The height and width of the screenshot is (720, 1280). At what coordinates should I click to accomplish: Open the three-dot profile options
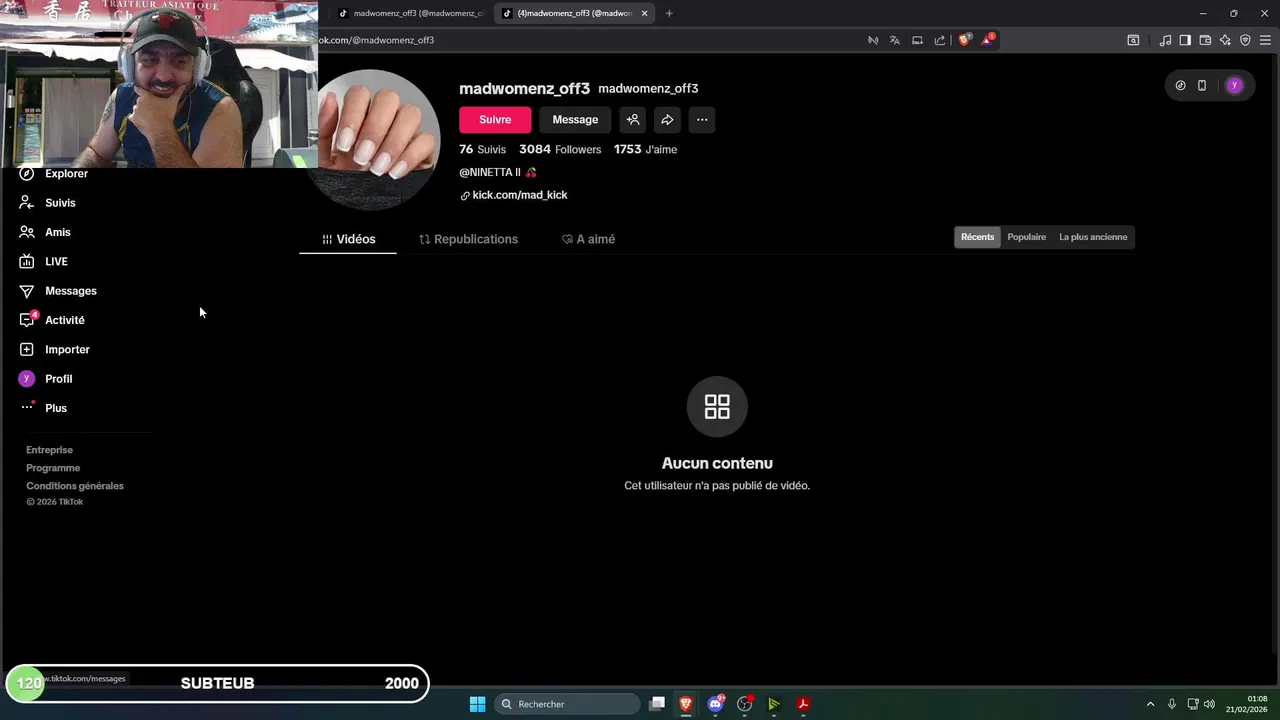tap(702, 120)
